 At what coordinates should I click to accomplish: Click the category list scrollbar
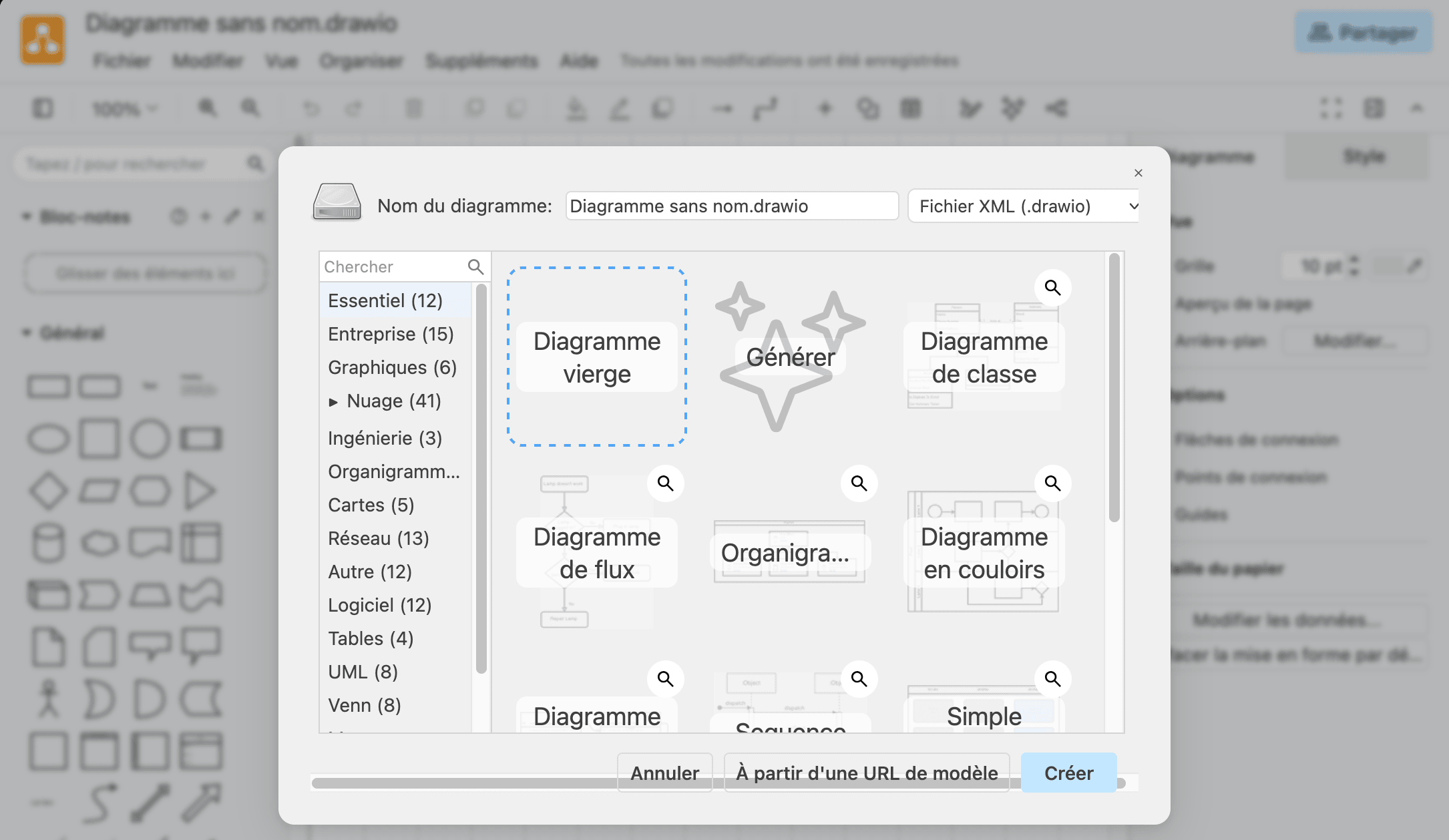tap(481, 478)
